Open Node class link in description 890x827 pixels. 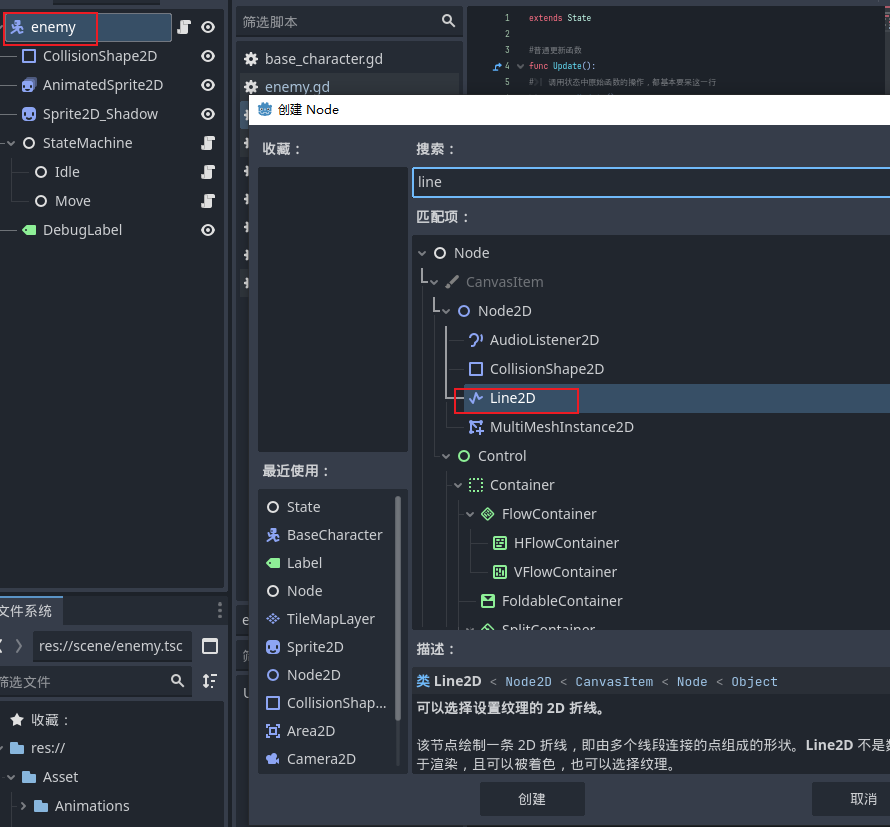[x=692, y=682]
